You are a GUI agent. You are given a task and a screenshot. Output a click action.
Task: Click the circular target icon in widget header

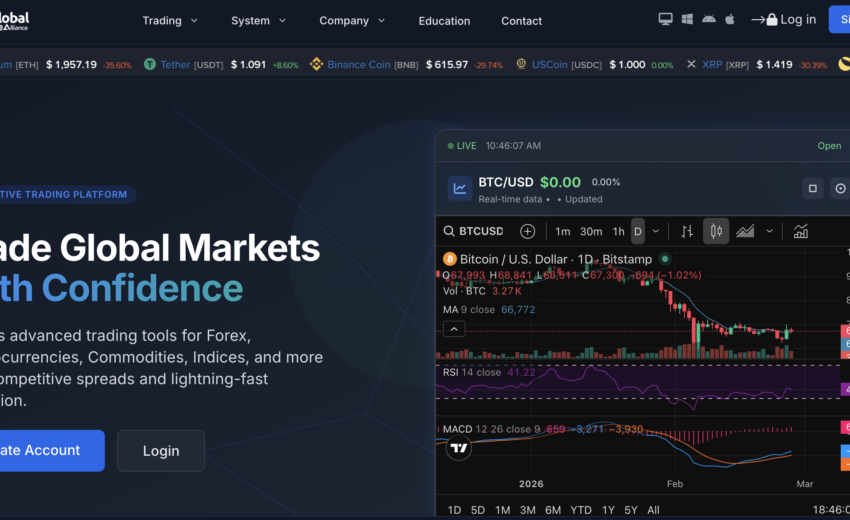point(840,189)
